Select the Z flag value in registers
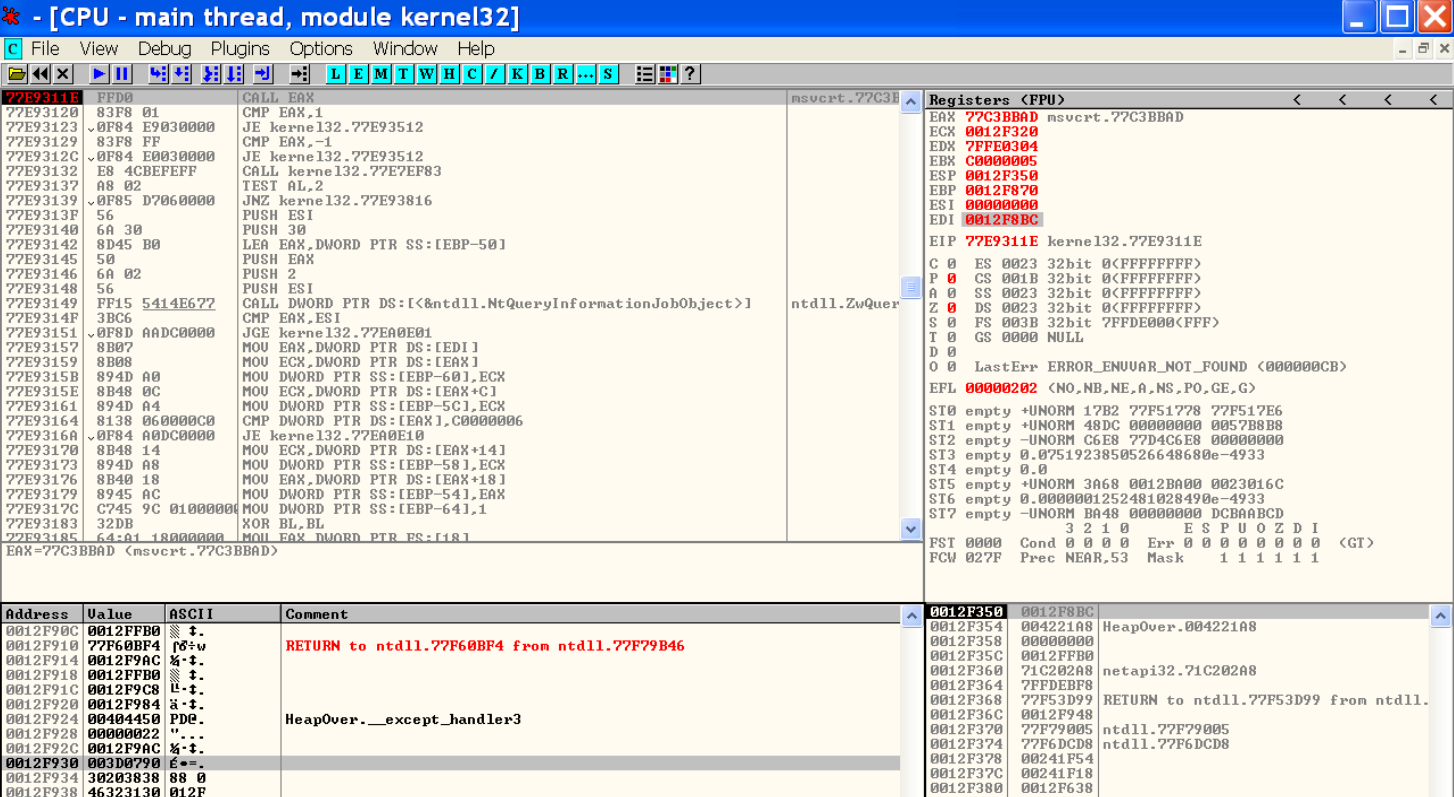The width and height of the screenshot is (1454, 797). click(x=952, y=308)
